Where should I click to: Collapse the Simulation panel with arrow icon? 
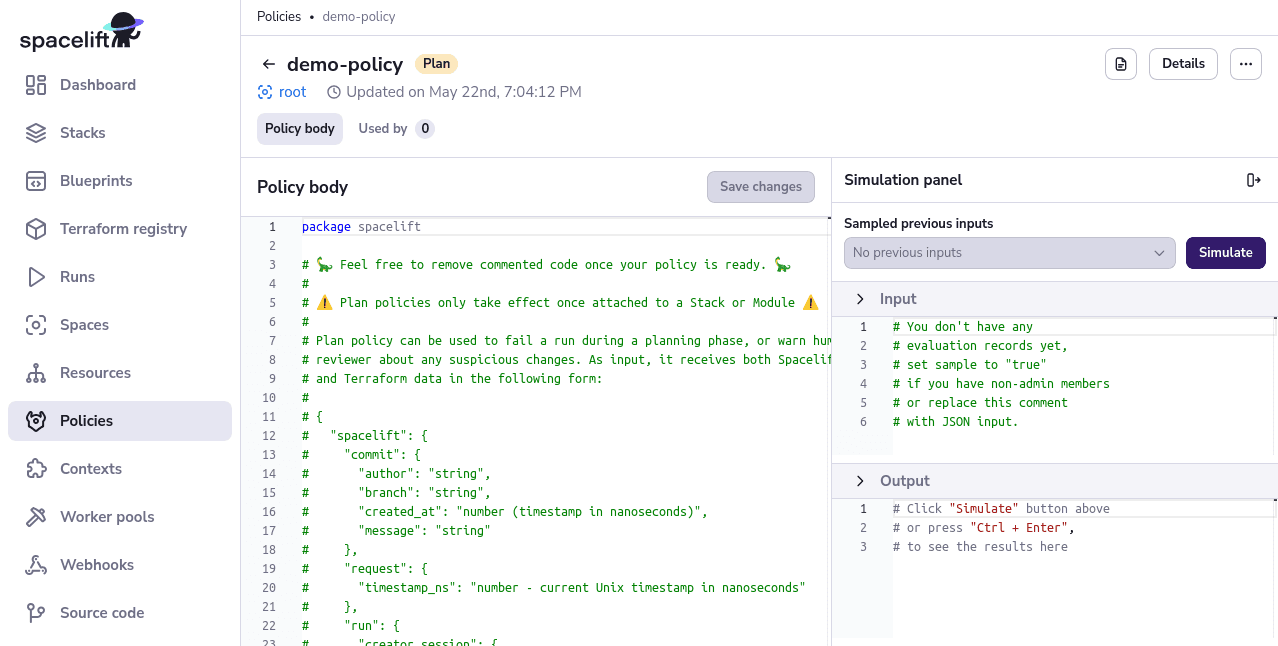pyautogui.click(x=1254, y=180)
